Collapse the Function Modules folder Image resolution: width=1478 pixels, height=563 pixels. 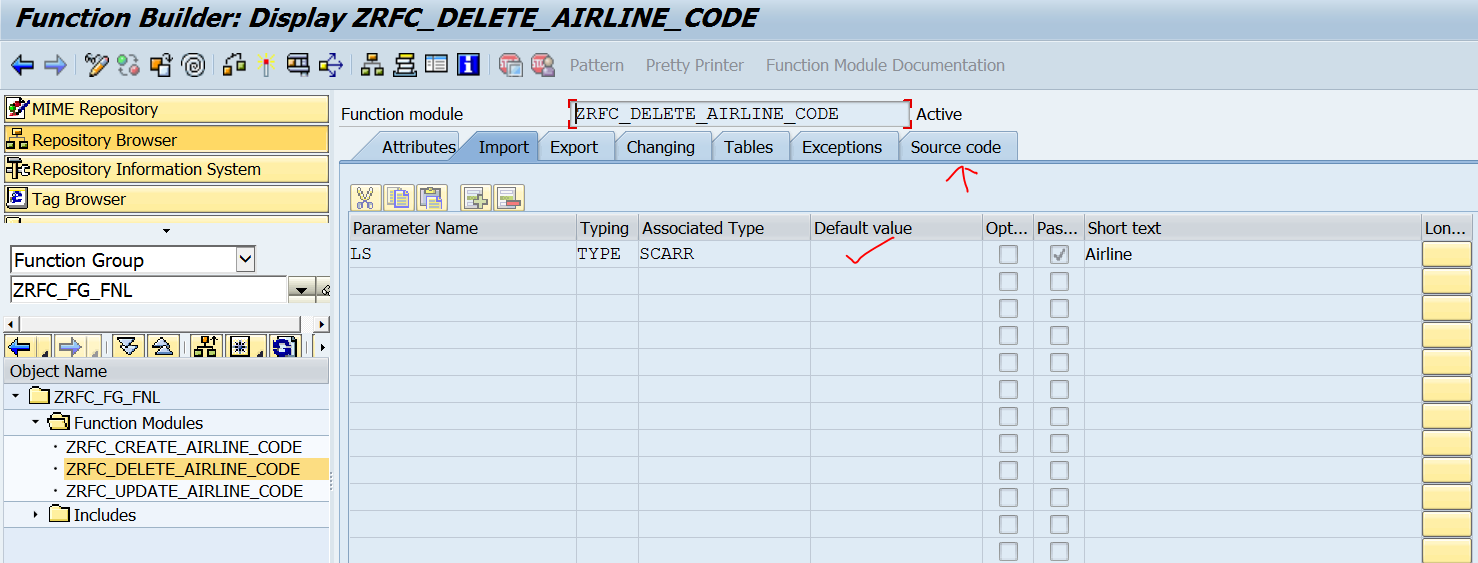[x=36, y=422]
